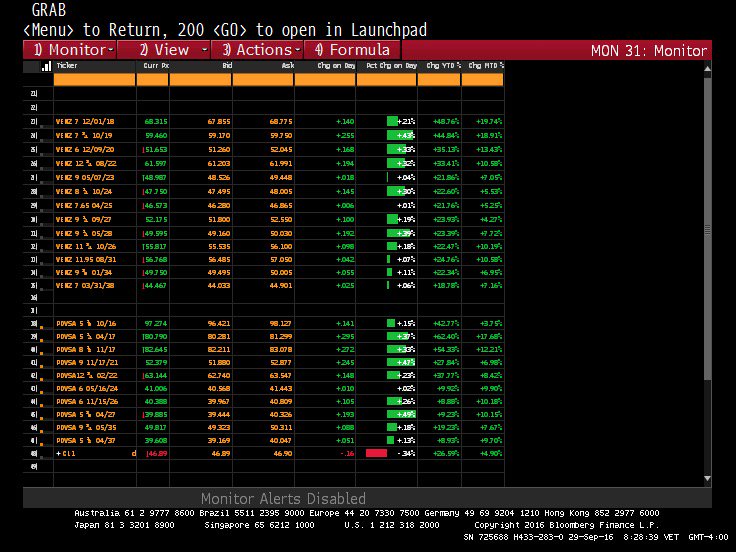This screenshot has height=552, width=736.
Task: Expand the Monitor dropdown arrow
Action: coord(111,50)
